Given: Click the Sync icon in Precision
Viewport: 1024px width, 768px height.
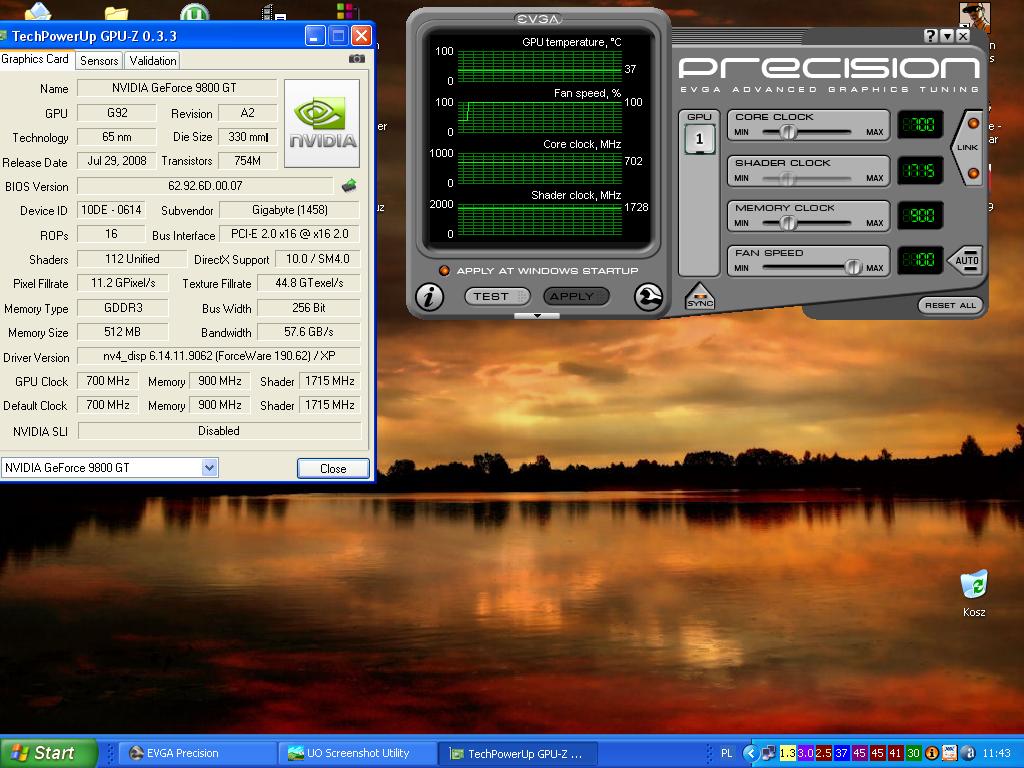Looking at the screenshot, I should coord(700,297).
